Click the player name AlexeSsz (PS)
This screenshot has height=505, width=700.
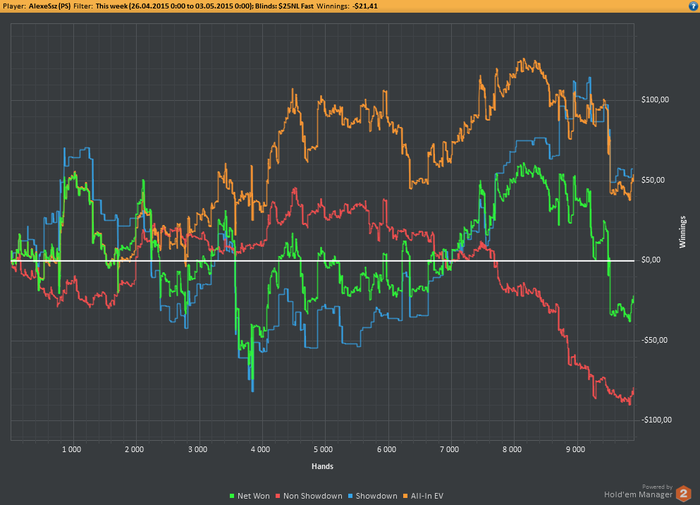(50, 6)
